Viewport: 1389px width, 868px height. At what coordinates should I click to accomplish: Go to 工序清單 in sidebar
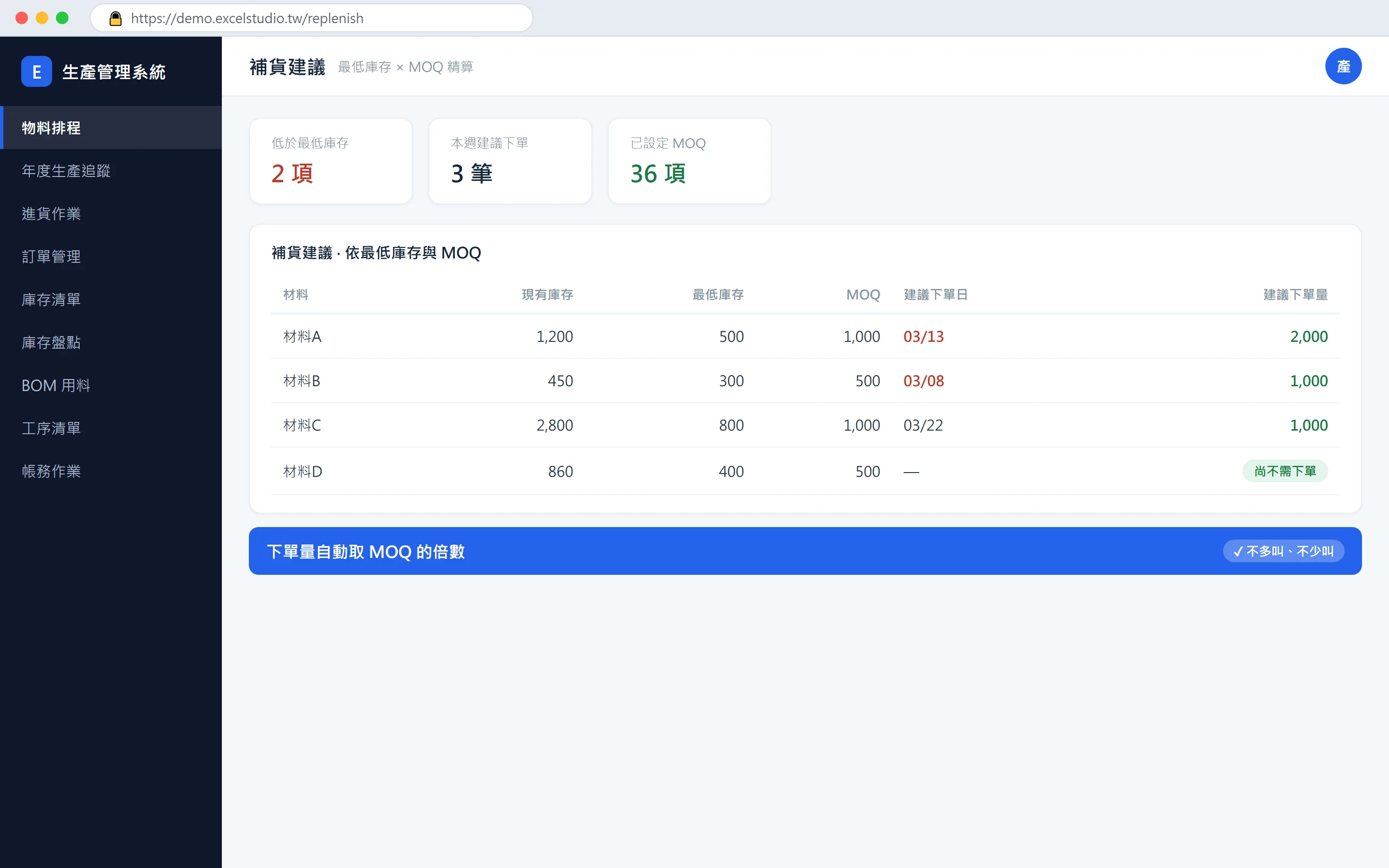coord(111,428)
